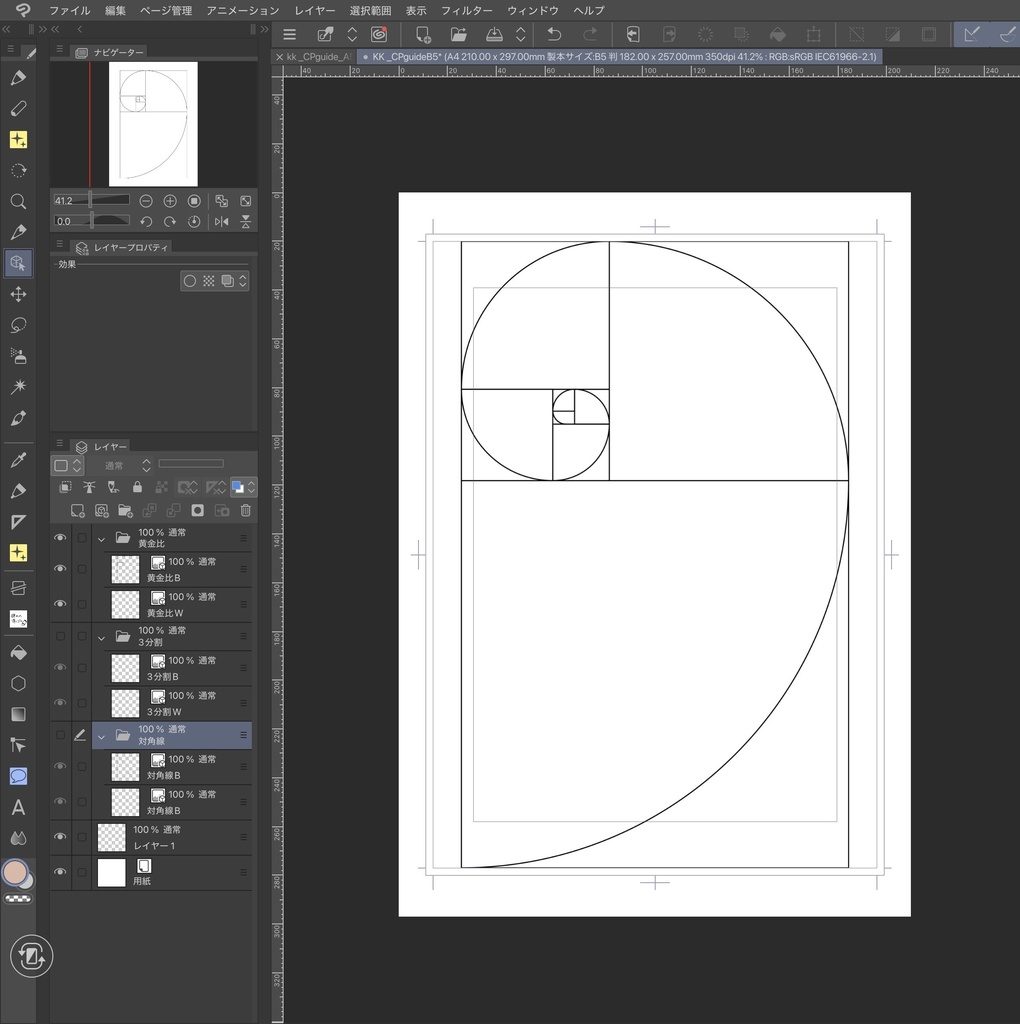This screenshot has width=1020, height=1024.
Task: Click new layer folder icon
Action: pos(125,511)
